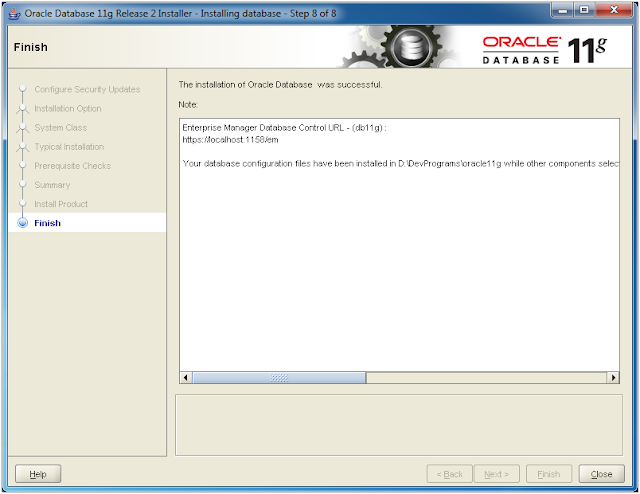Maximize the installer window
The image size is (640, 494).
click(584, 10)
